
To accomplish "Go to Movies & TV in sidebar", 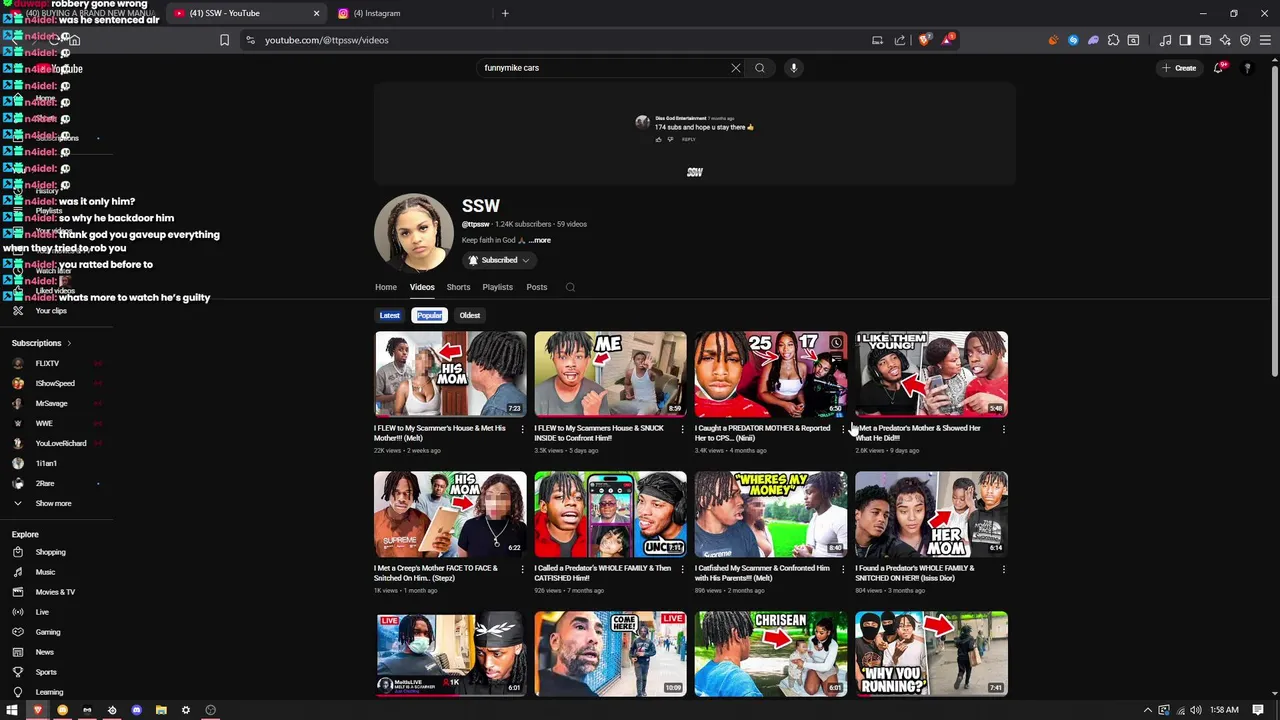I will coord(55,592).
